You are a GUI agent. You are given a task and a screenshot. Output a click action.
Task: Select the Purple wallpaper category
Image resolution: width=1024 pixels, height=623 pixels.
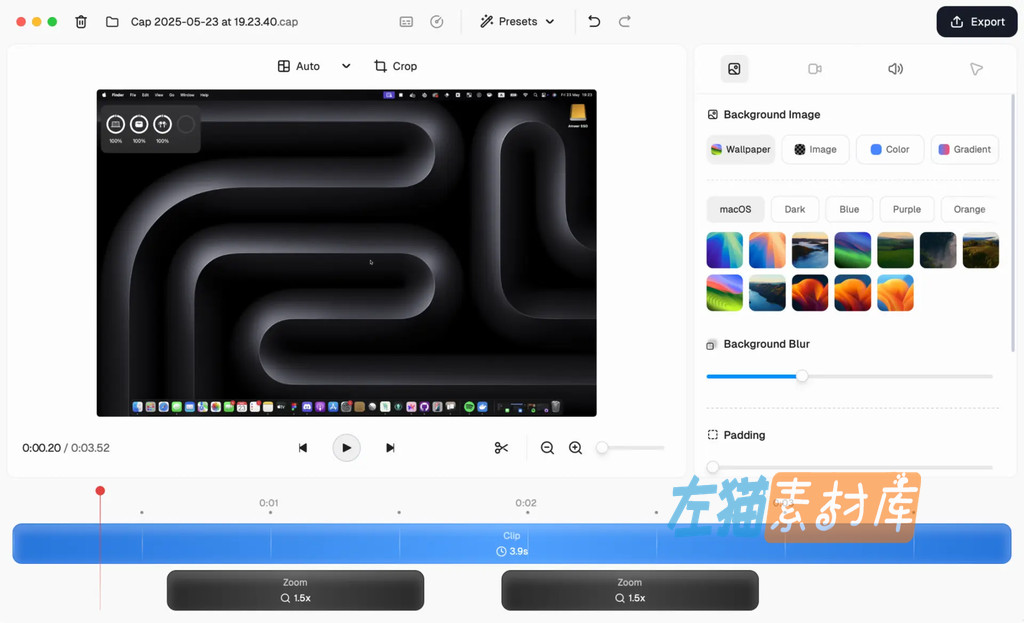pyautogui.click(x=907, y=210)
